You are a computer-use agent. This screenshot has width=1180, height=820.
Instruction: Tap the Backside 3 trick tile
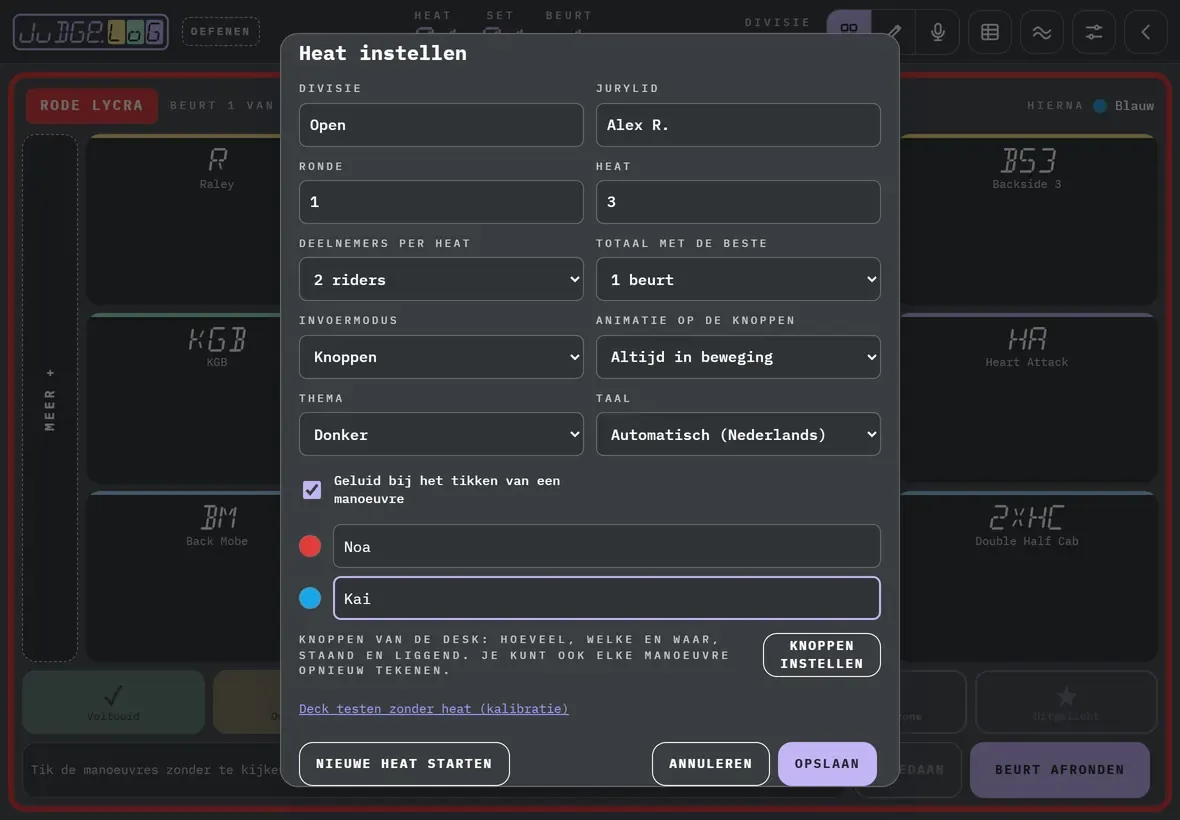tap(1028, 220)
